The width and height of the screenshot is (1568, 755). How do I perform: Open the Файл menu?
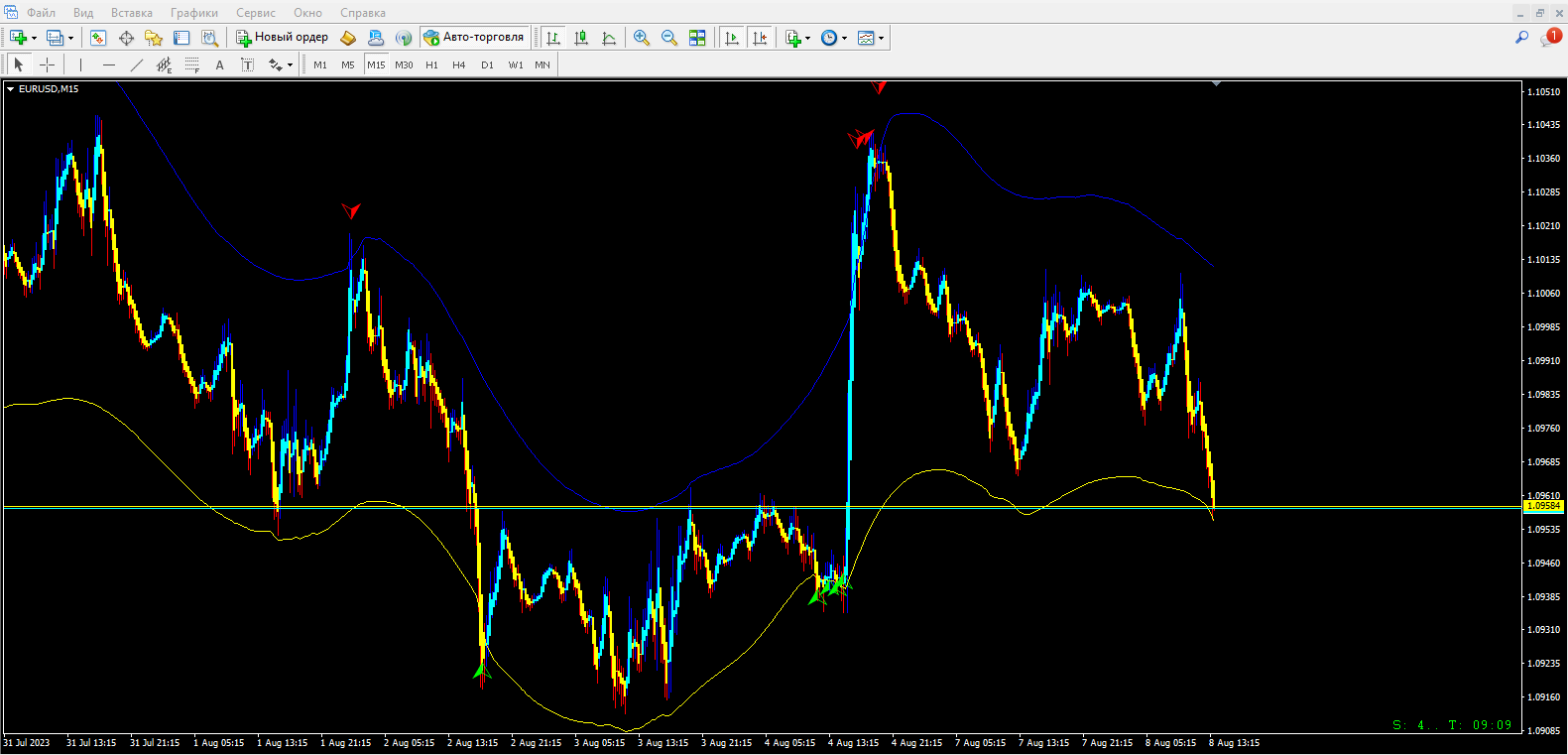click(42, 13)
